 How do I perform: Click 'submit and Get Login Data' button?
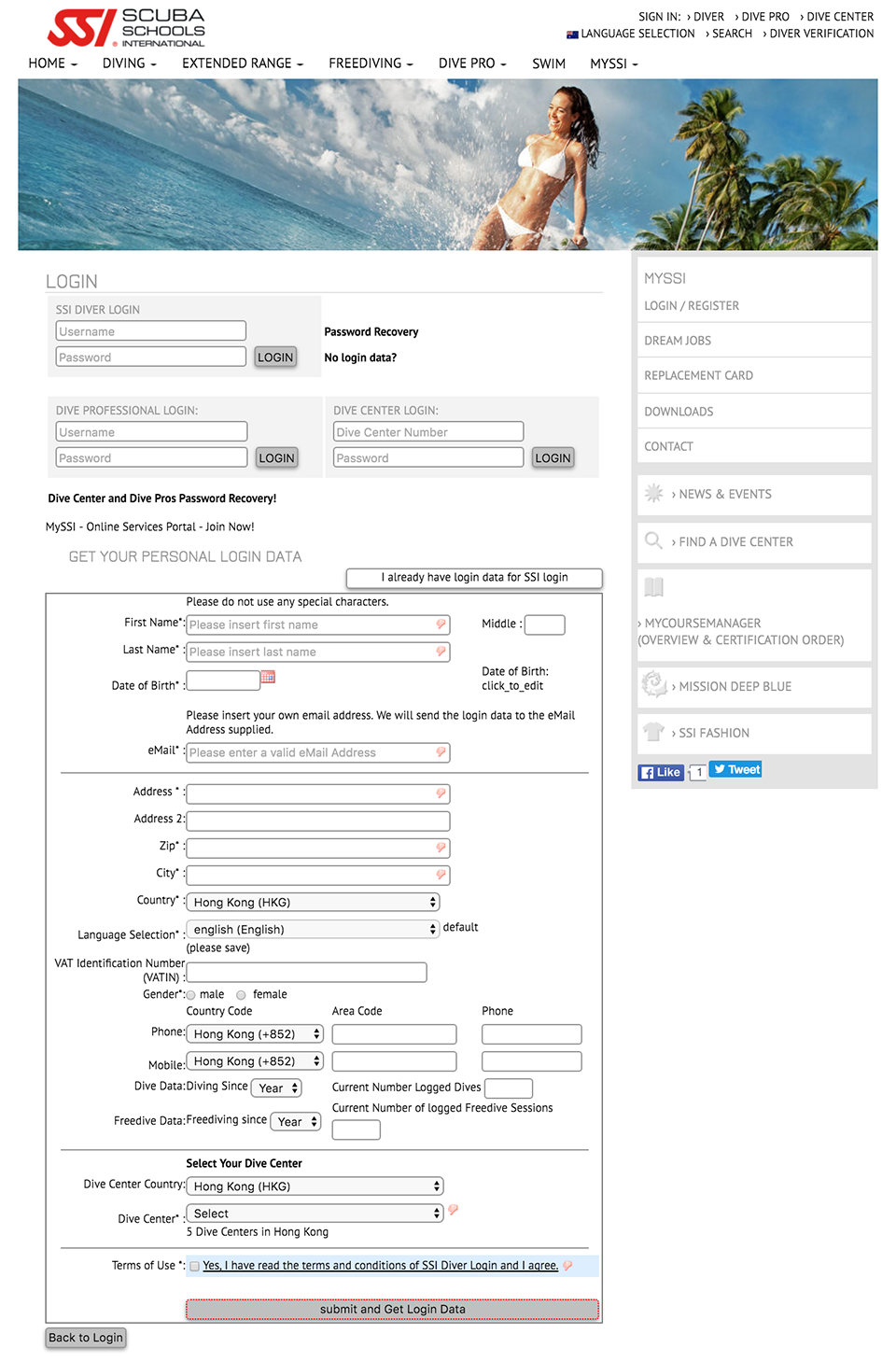tap(392, 1309)
